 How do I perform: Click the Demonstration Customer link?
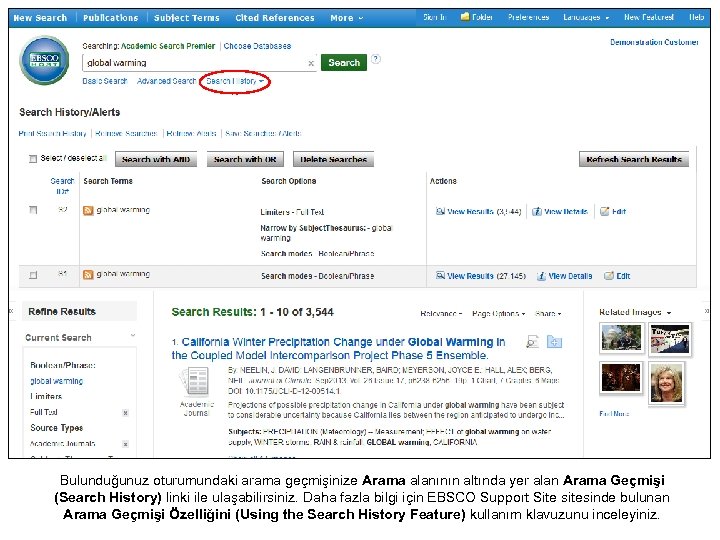coord(654,42)
